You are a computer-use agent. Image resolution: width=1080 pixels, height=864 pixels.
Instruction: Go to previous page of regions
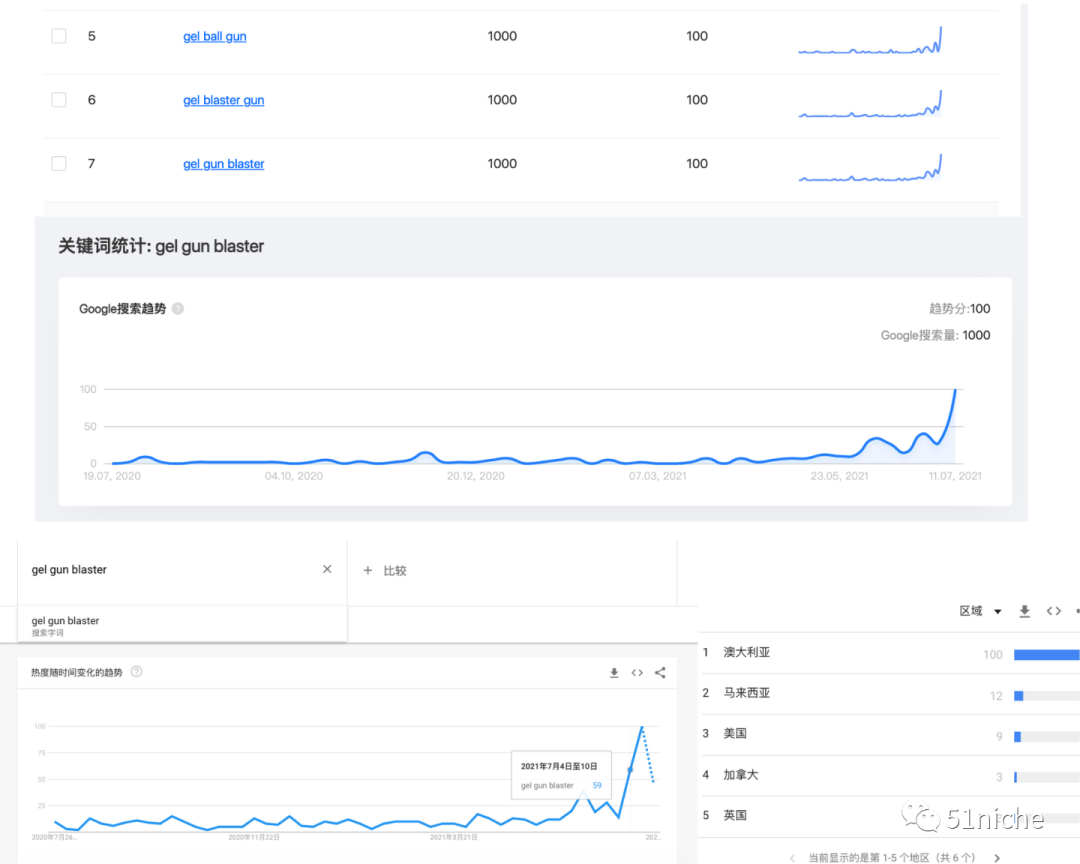tap(792, 858)
